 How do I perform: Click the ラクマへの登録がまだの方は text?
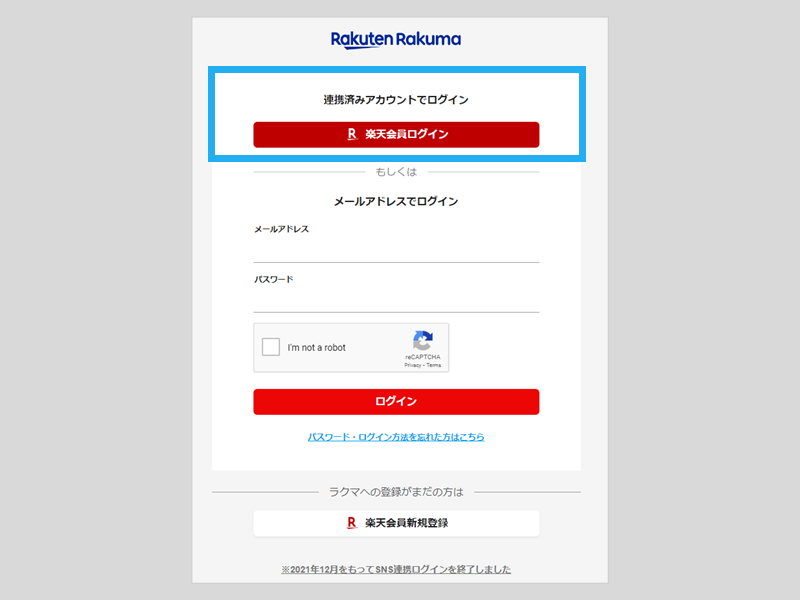point(396,492)
